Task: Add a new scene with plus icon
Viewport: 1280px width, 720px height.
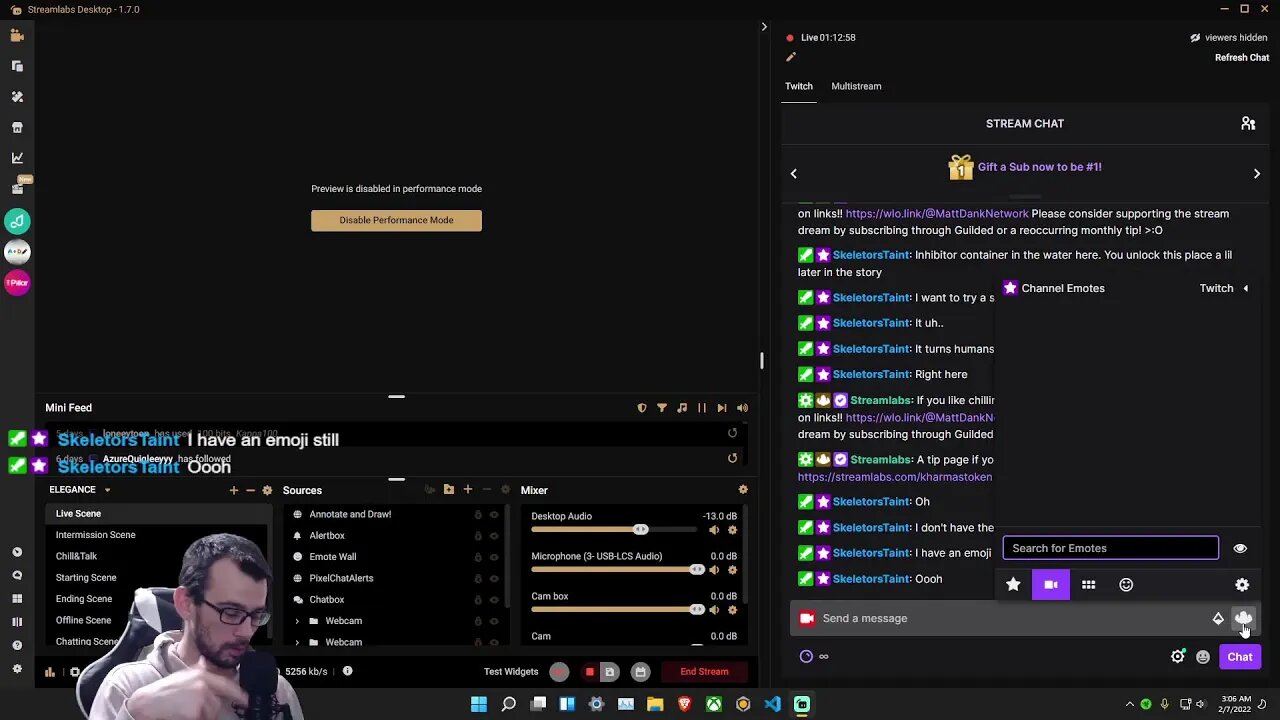Action: pos(234,490)
